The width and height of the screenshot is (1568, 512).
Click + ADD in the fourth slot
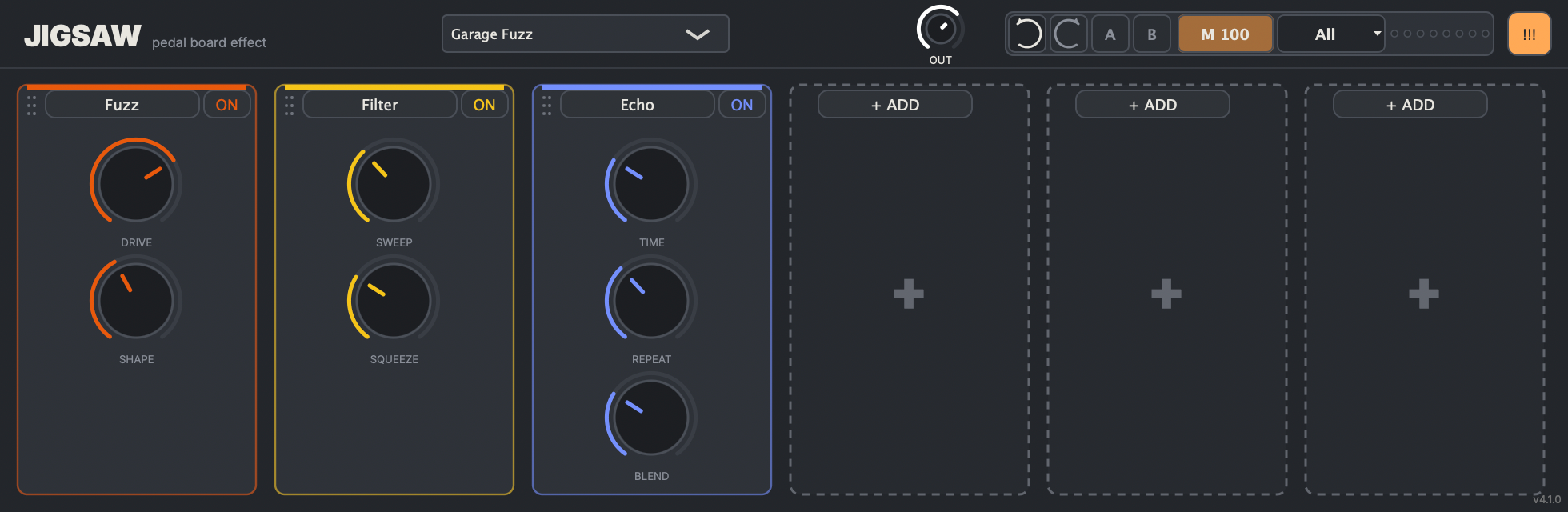894,105
